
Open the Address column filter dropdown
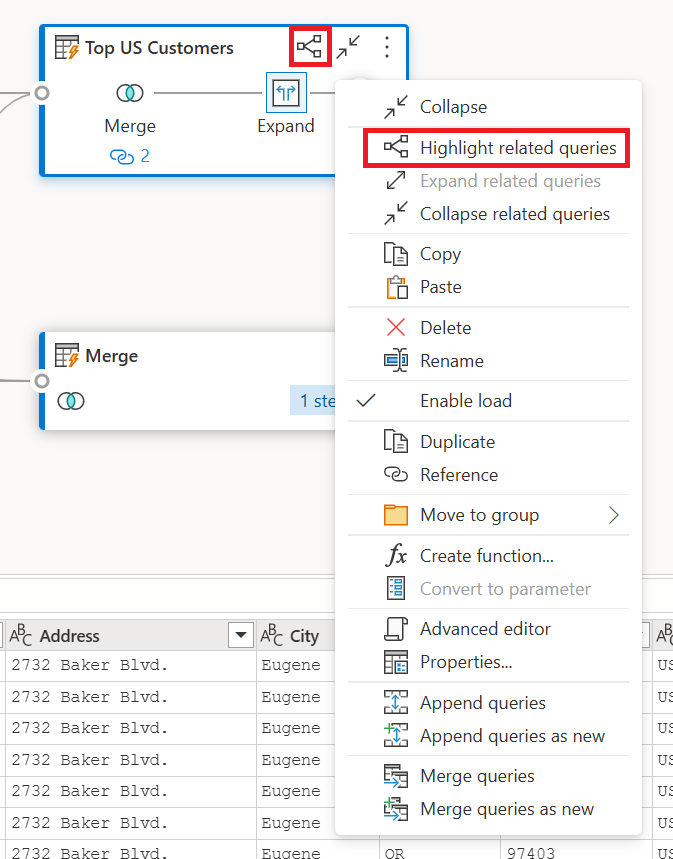pyautogui.click(x=241, y=635)
